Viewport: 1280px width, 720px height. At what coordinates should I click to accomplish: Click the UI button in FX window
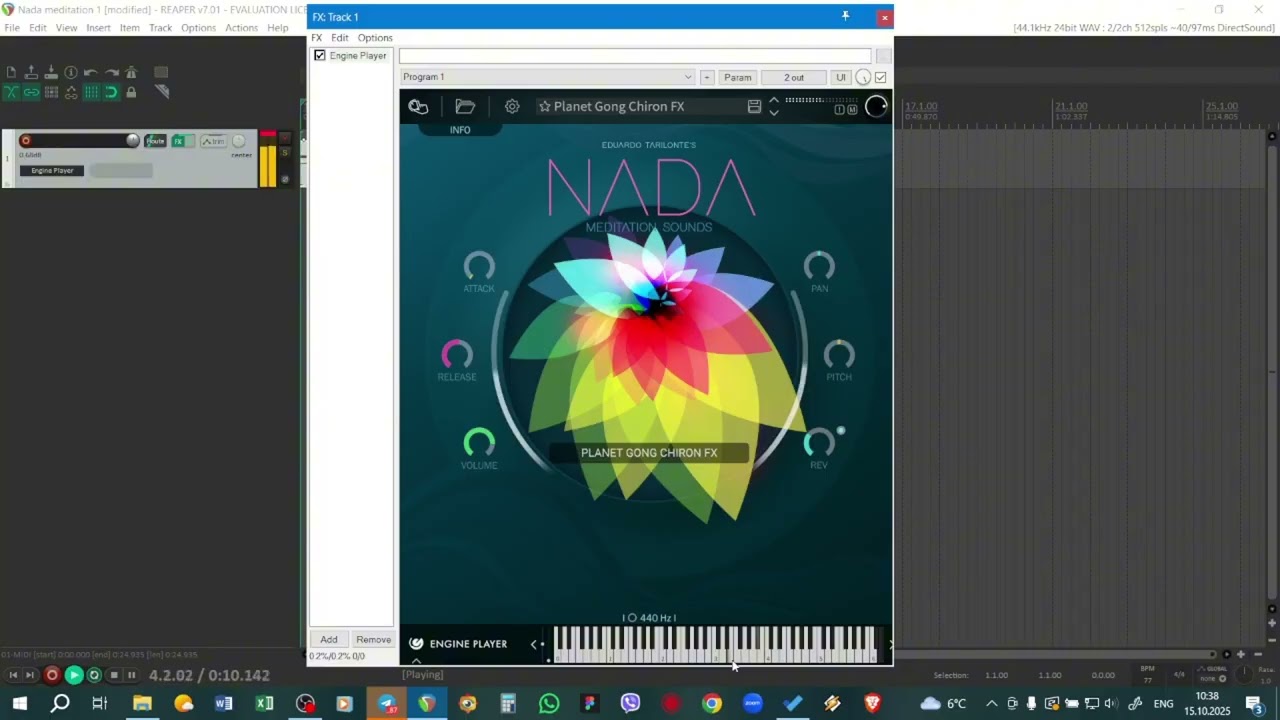(841, 77)
